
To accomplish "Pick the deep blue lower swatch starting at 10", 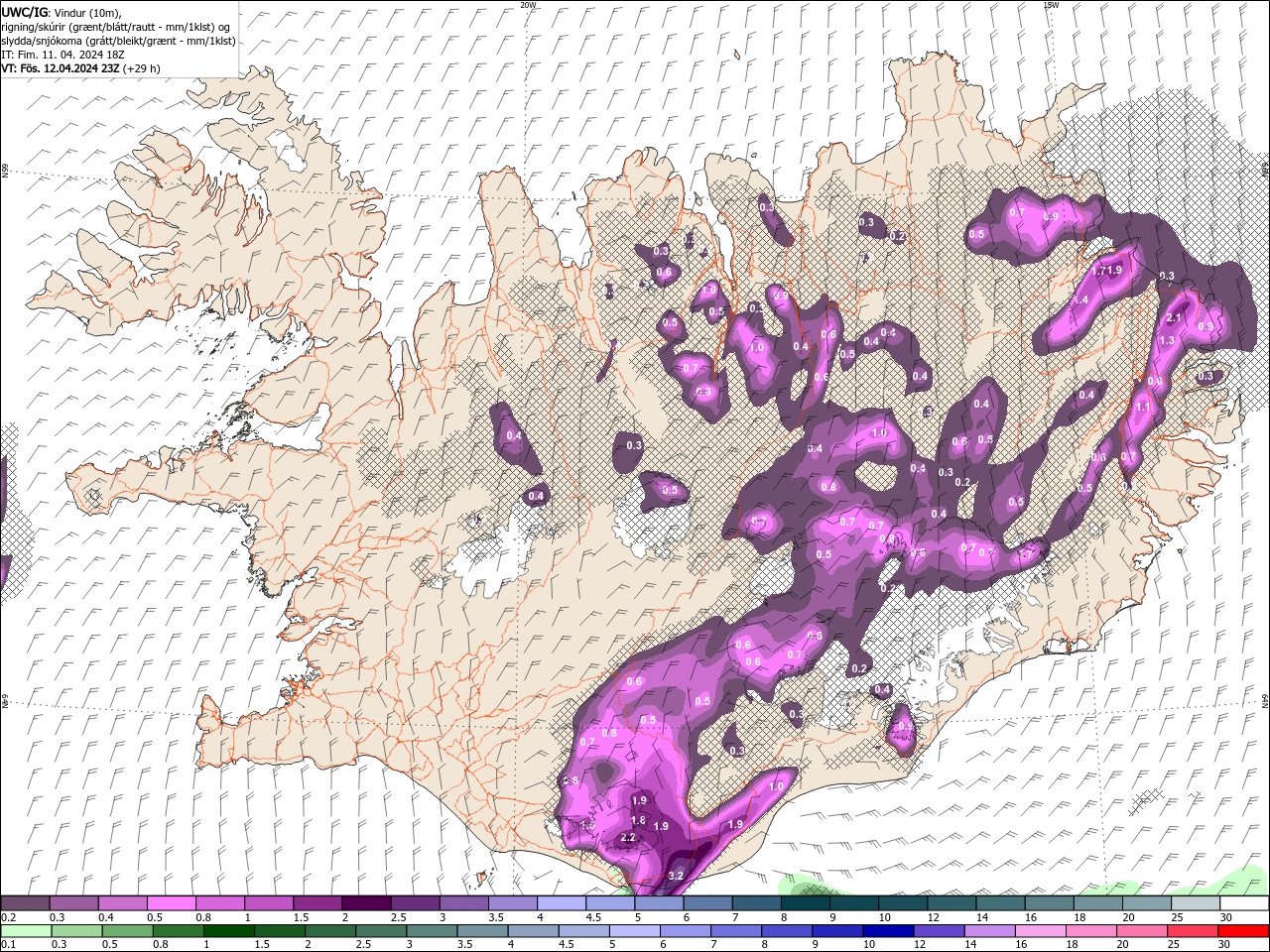I will tap(887, 931).
